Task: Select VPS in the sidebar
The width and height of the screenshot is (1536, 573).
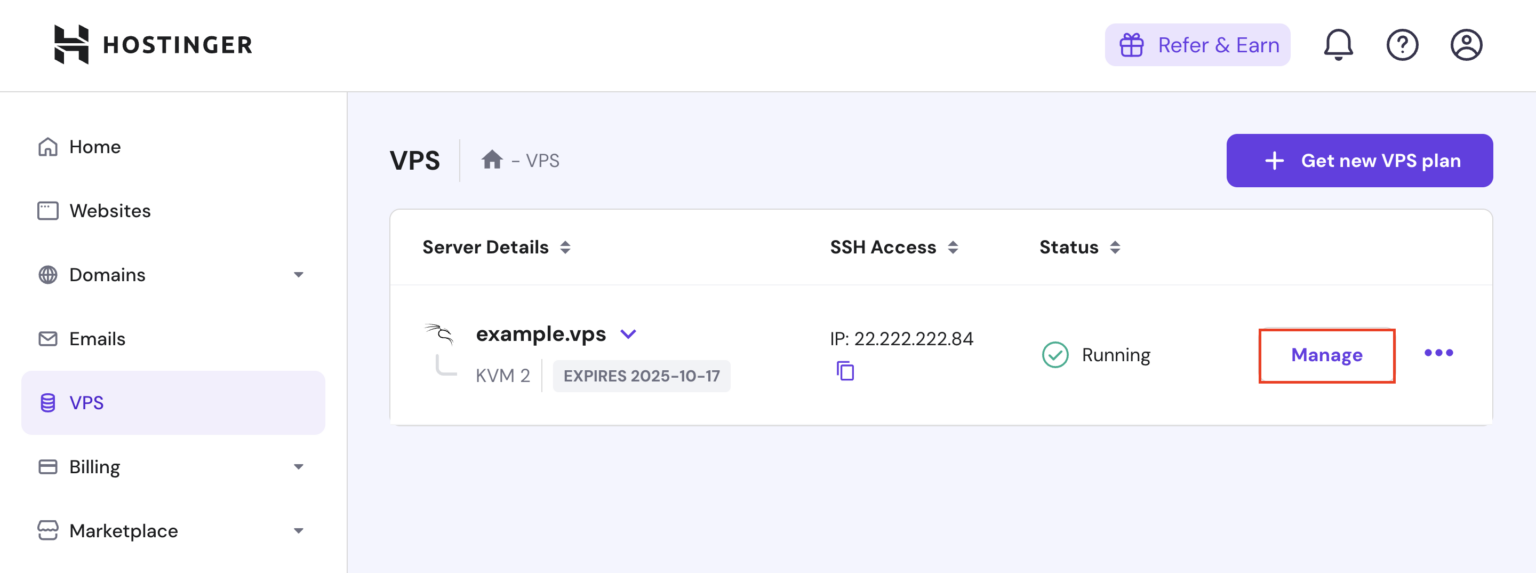Action: 86,403
